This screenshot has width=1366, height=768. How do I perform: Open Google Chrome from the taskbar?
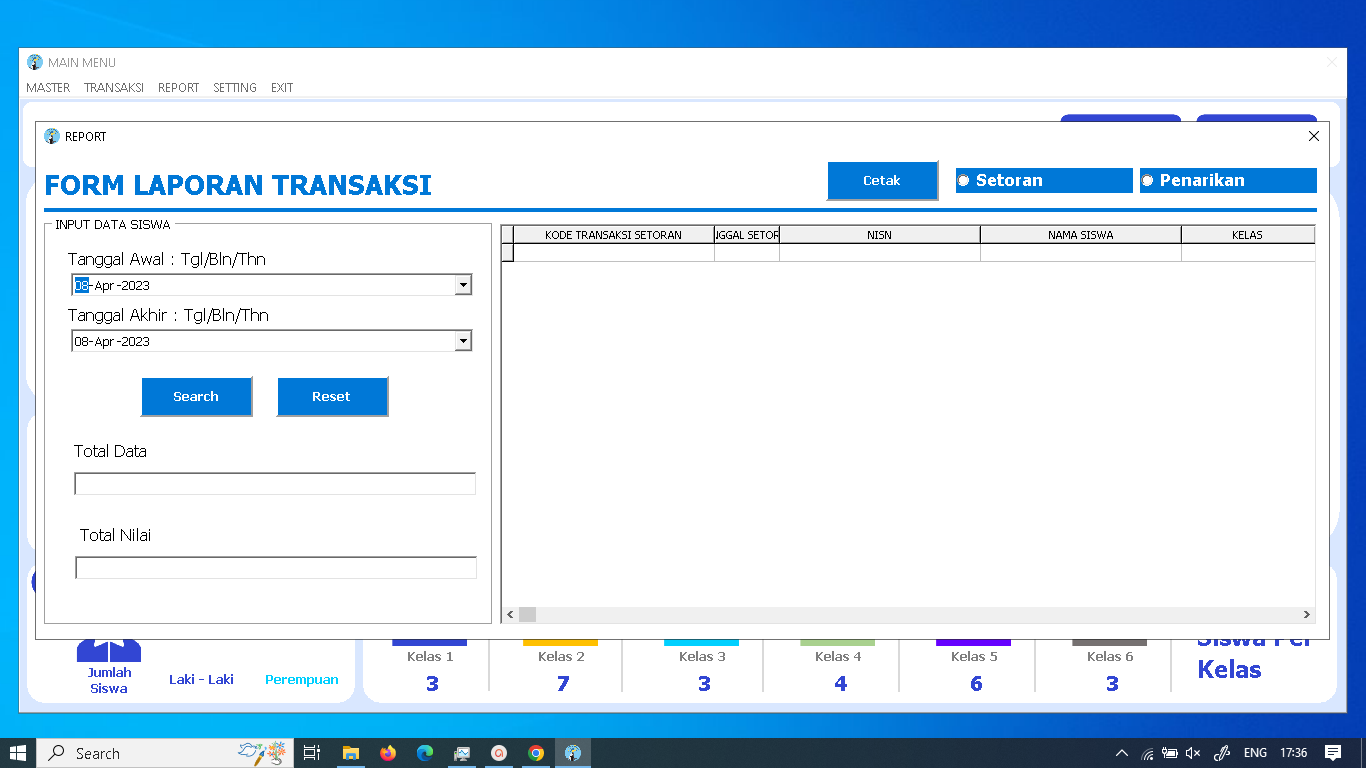(x=536, y=752)
